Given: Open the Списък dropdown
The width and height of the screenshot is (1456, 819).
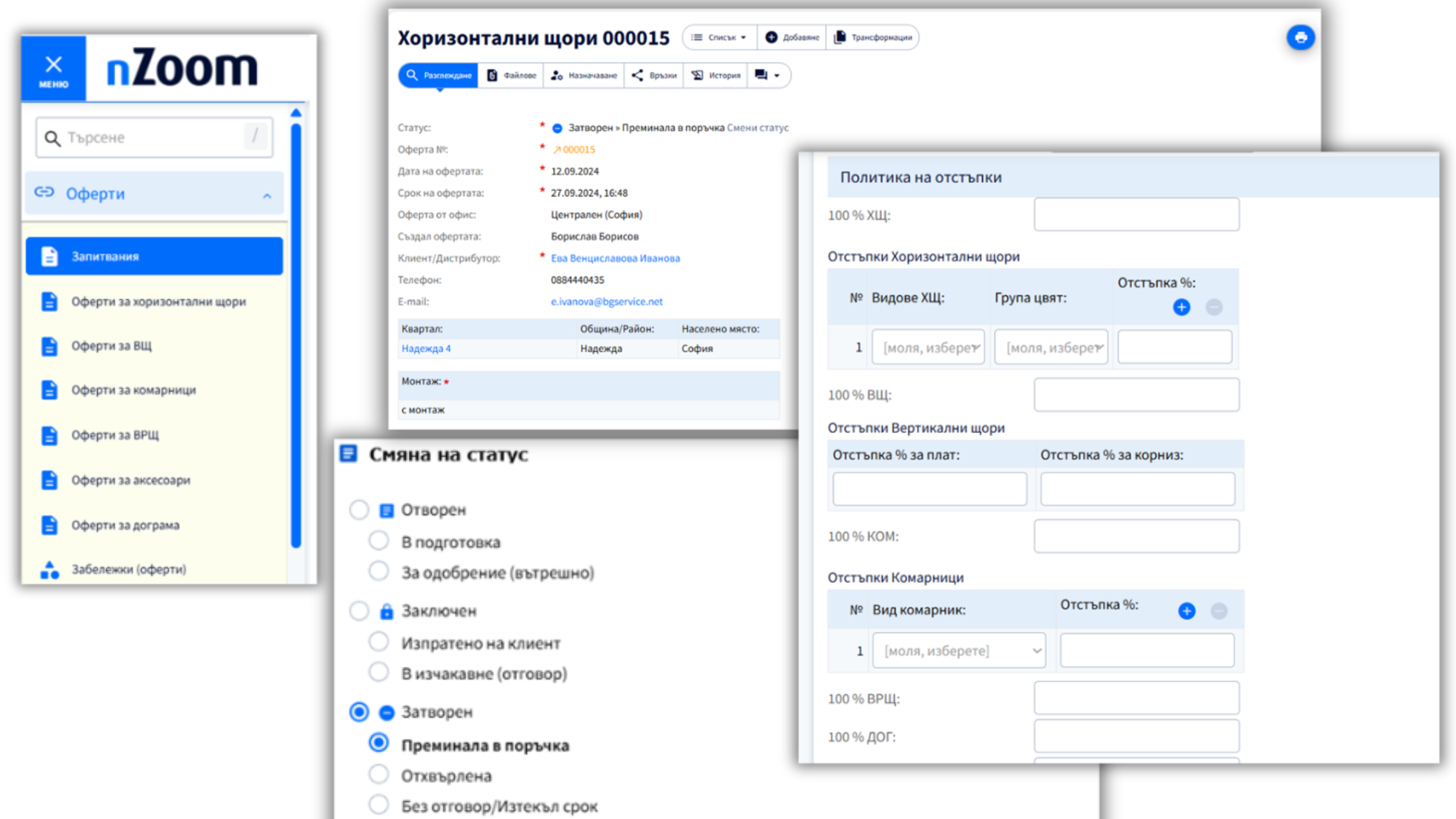Looking at the screenshot, I should pyautogui.click(x=719, y=37).
